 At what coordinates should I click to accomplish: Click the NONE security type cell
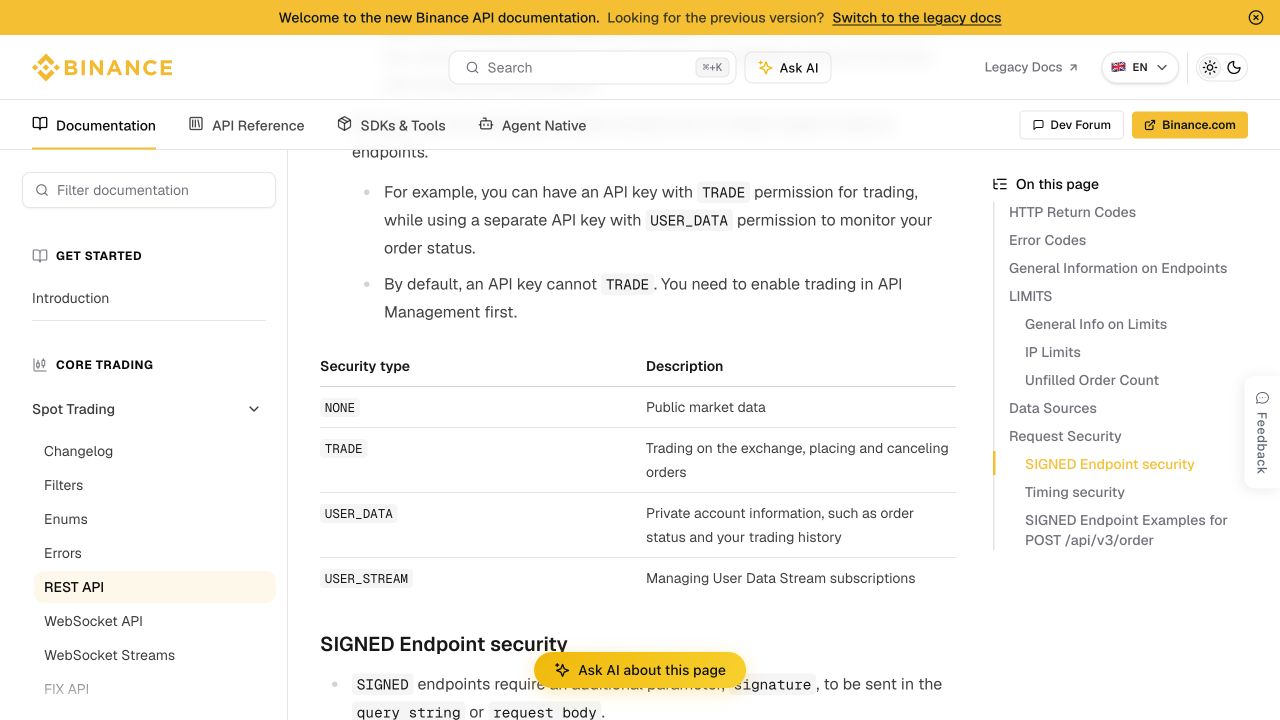(x=340, y=408)
